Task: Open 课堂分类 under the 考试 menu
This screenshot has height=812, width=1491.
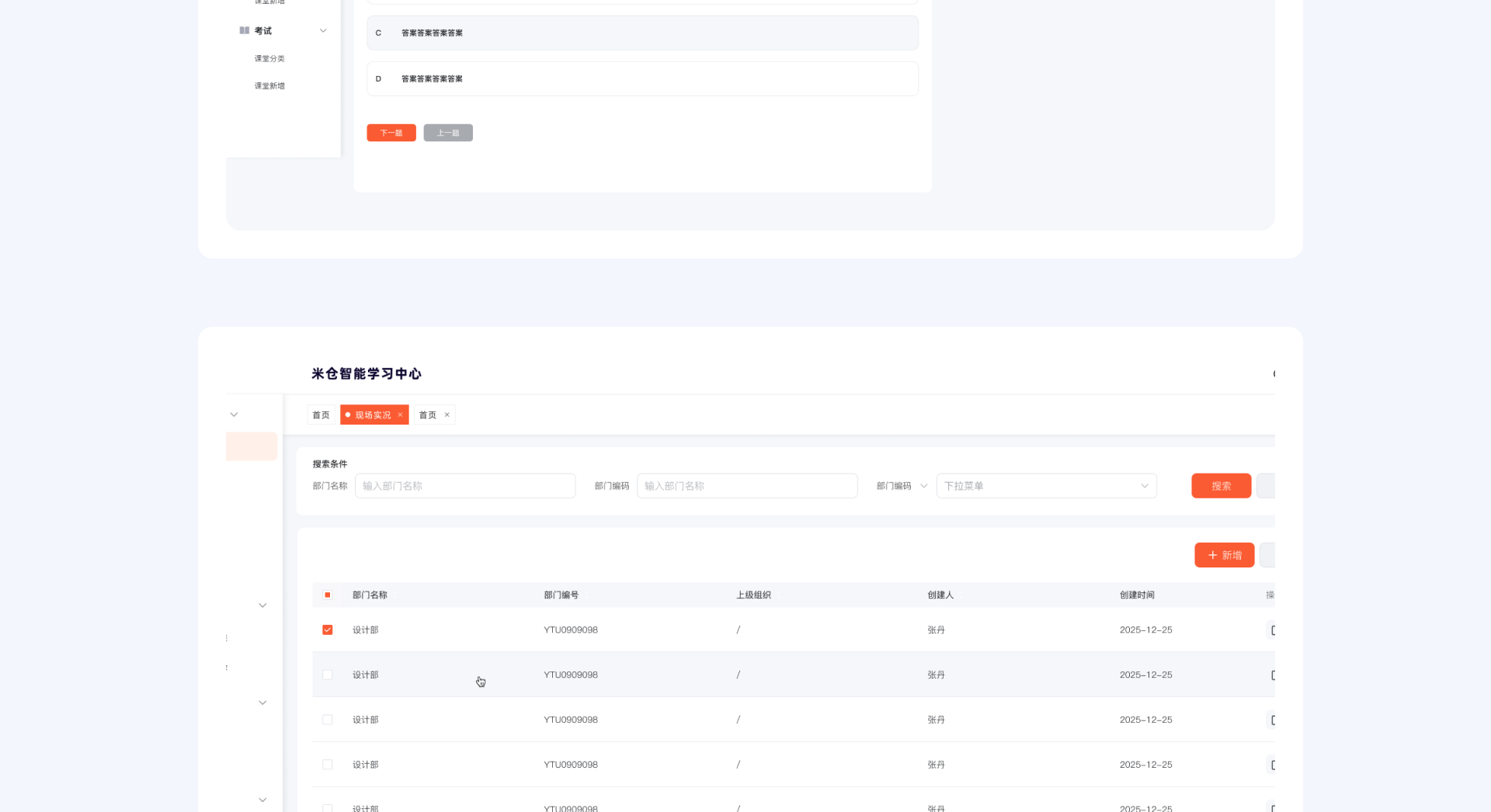Action: pos(269,58)
